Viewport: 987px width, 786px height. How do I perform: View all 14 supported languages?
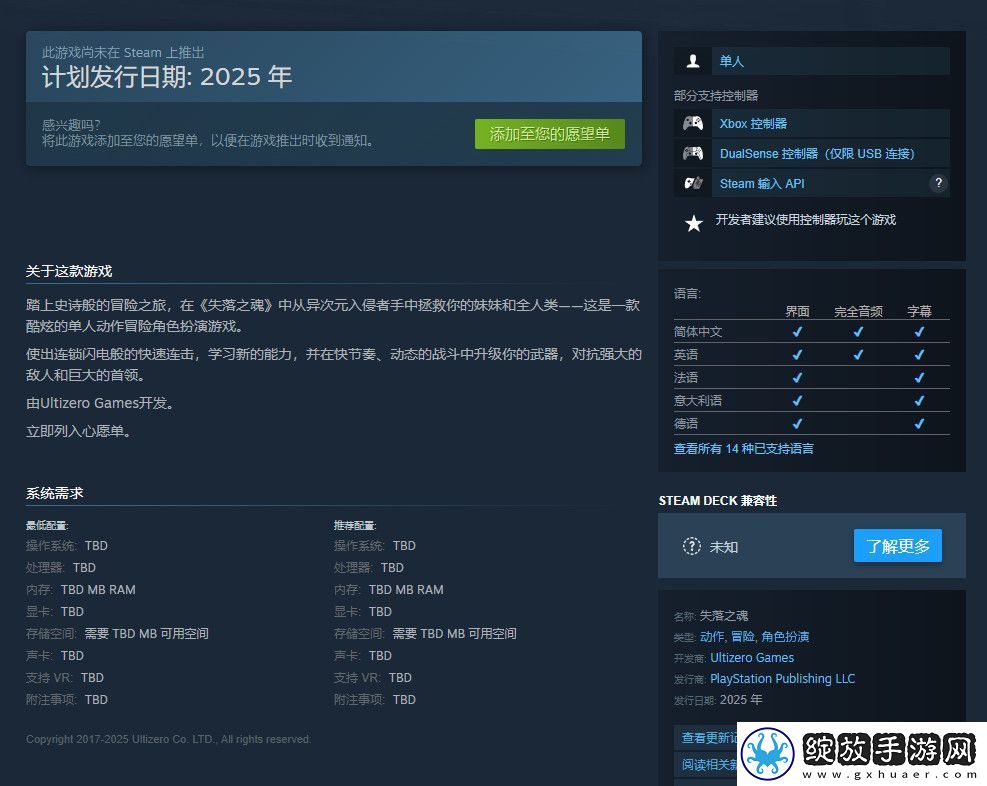743,449
